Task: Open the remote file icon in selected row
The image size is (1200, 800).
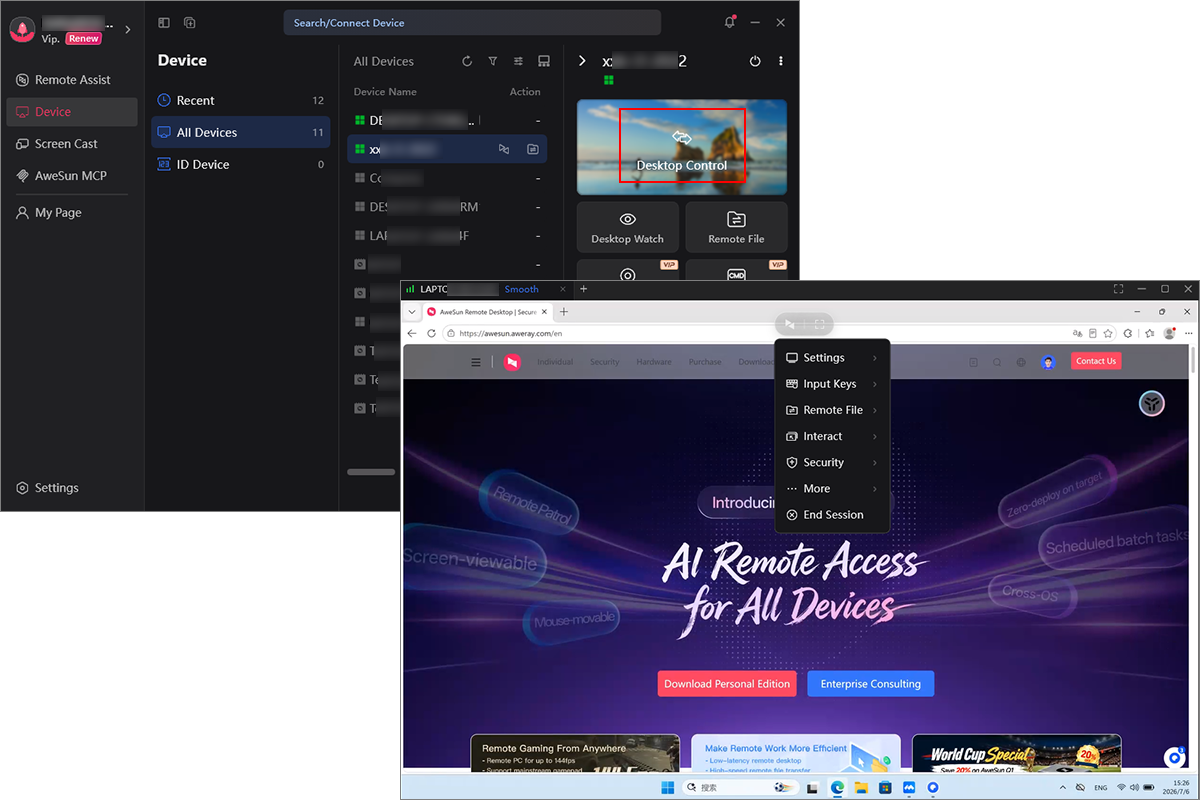Action: (x=533, y=149)
